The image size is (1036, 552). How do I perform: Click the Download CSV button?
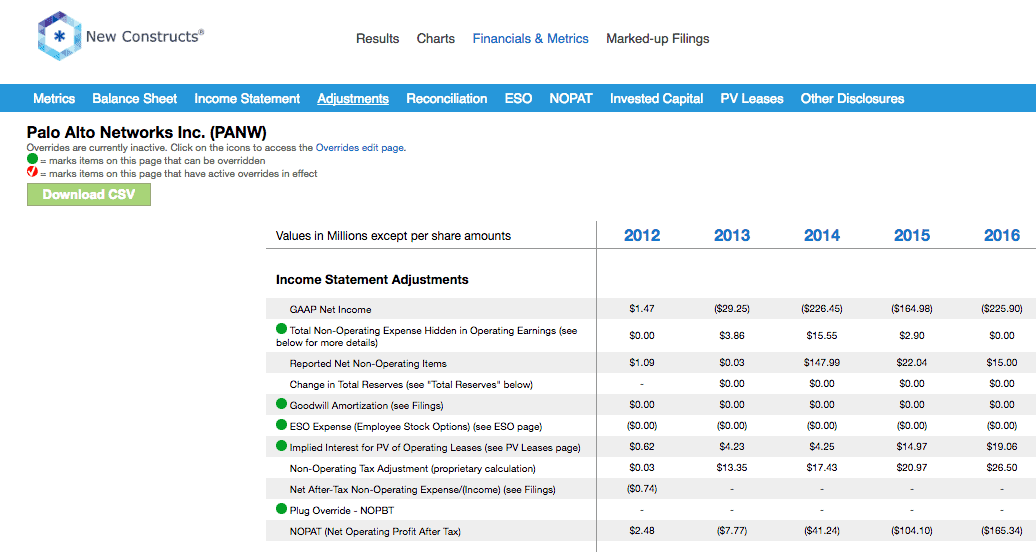pos(89,194)
